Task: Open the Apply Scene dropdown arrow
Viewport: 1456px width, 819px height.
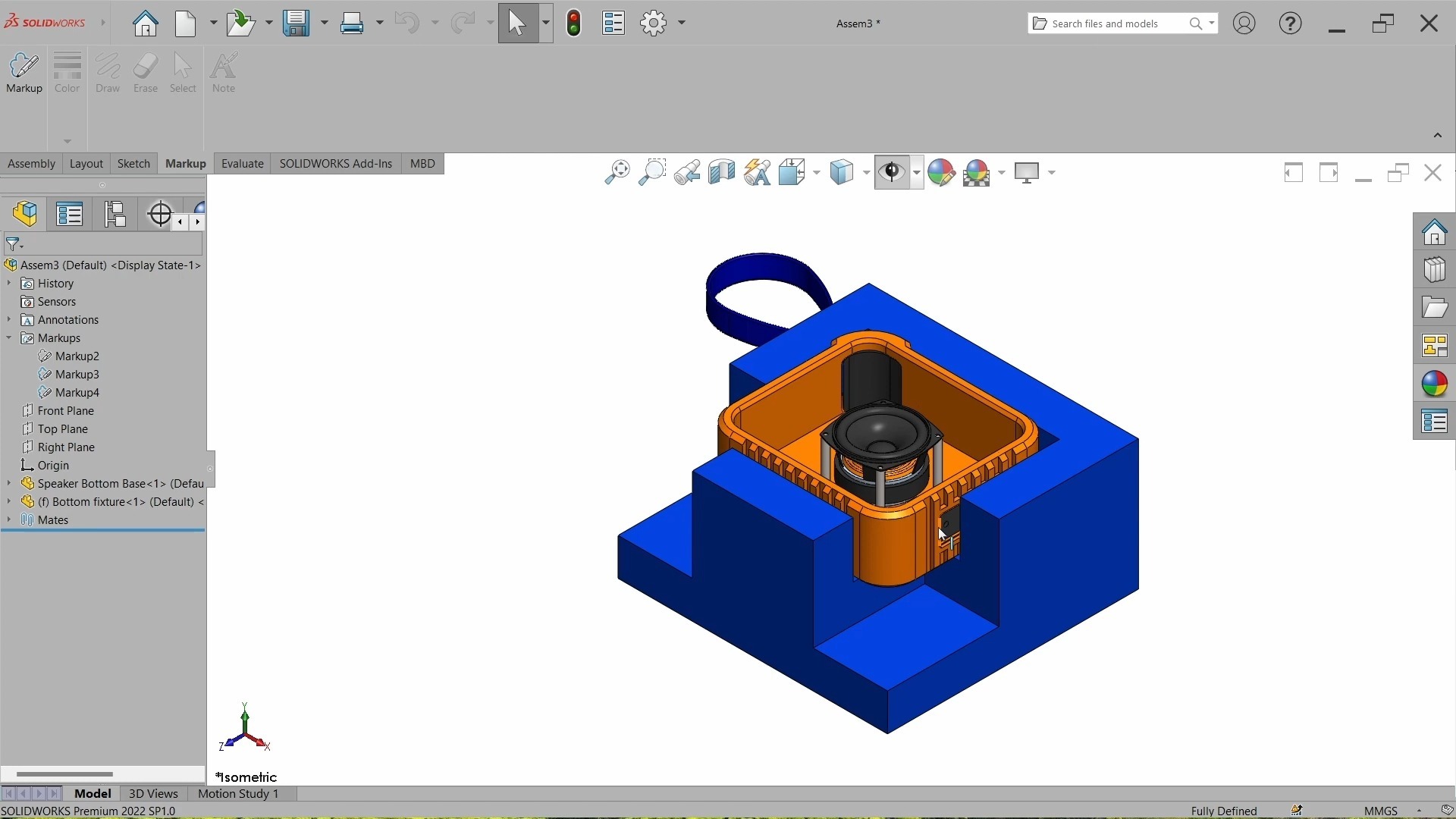Action: coord(1002,173)
